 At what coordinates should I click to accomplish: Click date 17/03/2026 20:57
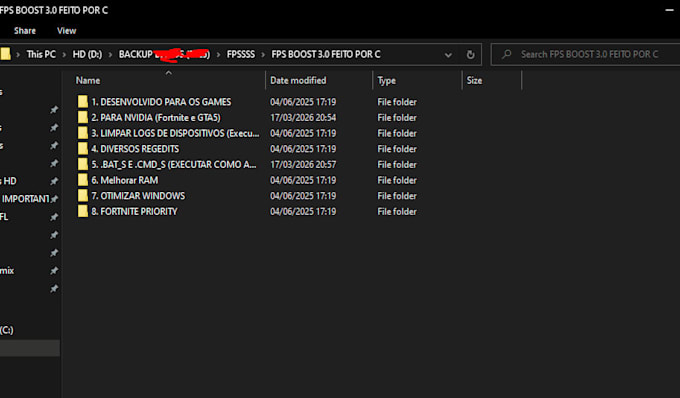click(303, 164)
